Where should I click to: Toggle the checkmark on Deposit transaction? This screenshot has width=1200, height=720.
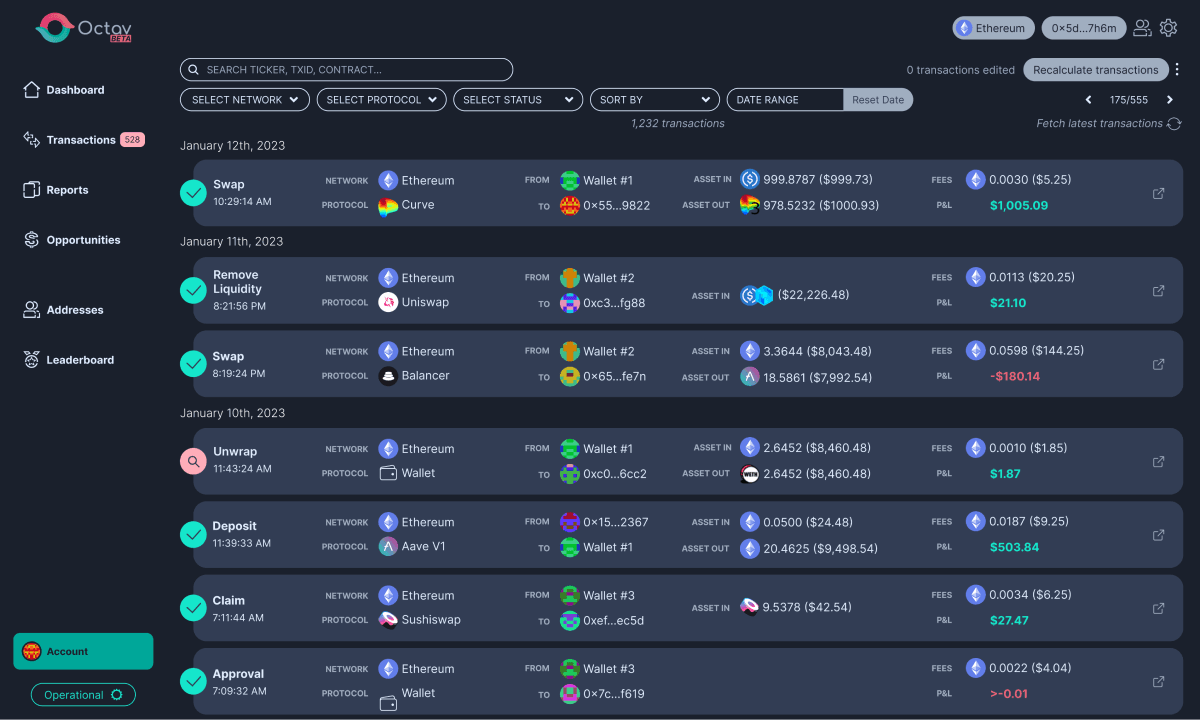point(193,535)
